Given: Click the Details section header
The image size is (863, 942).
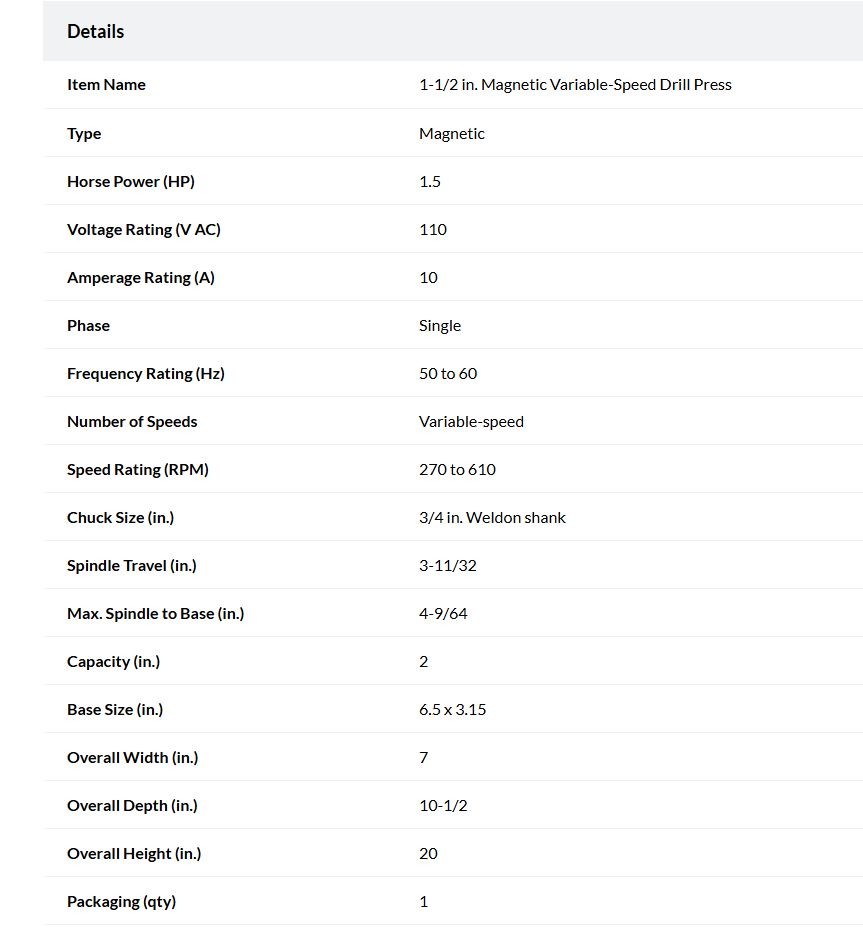Looking at the screenshot, I should tap(95, 31).
